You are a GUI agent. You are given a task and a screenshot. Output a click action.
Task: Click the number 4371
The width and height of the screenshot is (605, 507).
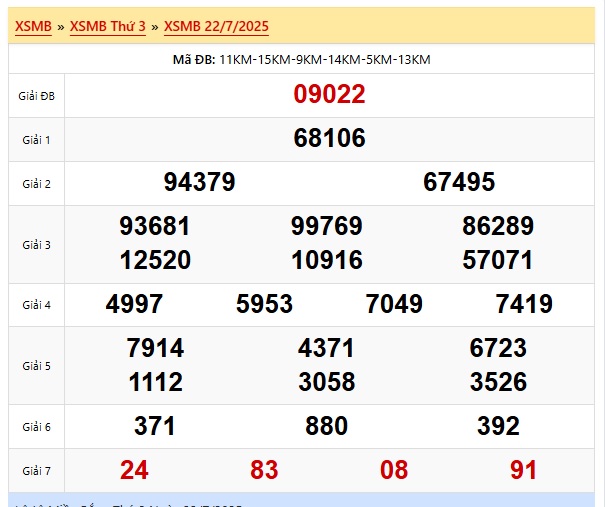point(326,348)
